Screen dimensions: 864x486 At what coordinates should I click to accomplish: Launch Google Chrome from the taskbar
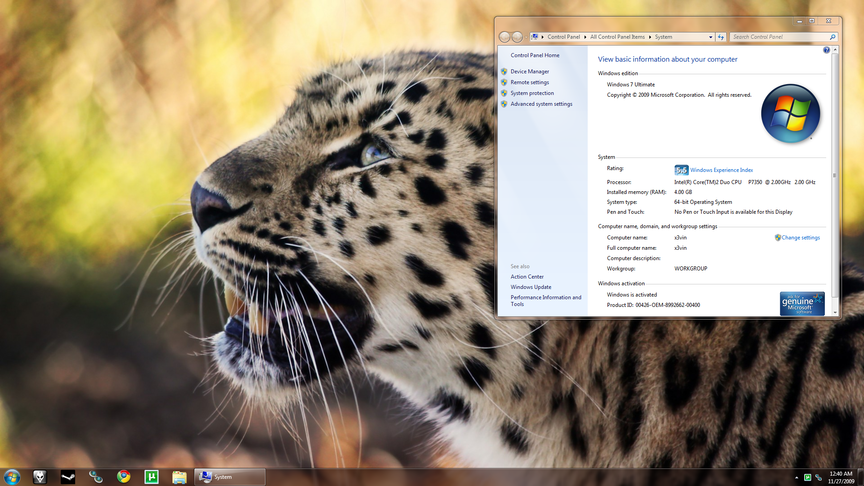pos(124,477)
